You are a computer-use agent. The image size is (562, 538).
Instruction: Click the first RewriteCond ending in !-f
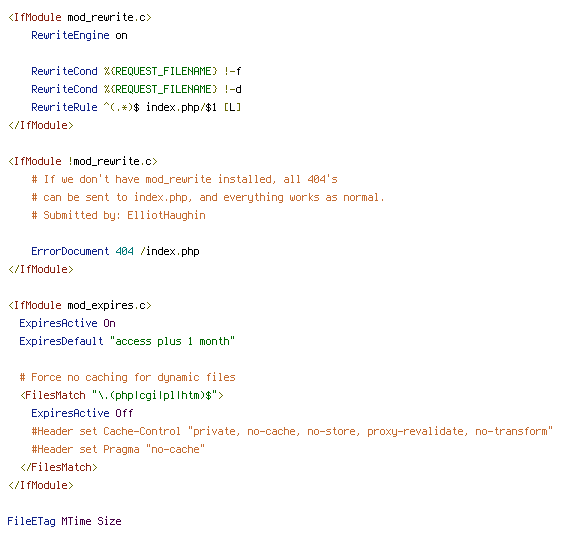click(x=136, y=71)
